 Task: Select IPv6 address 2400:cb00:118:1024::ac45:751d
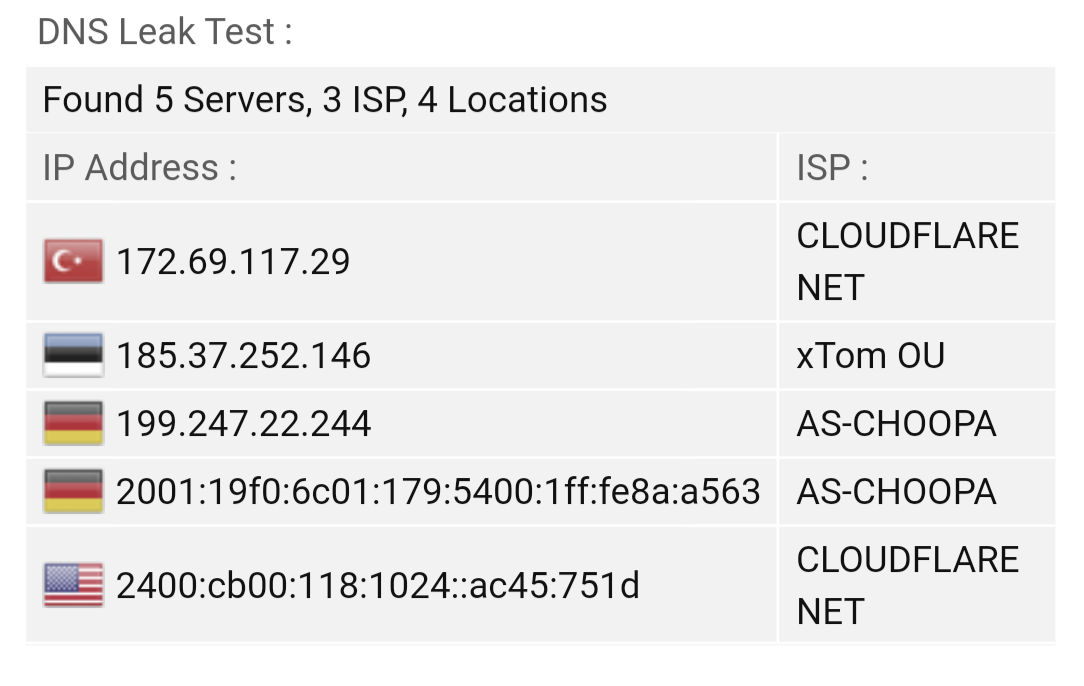click(377, 586)
